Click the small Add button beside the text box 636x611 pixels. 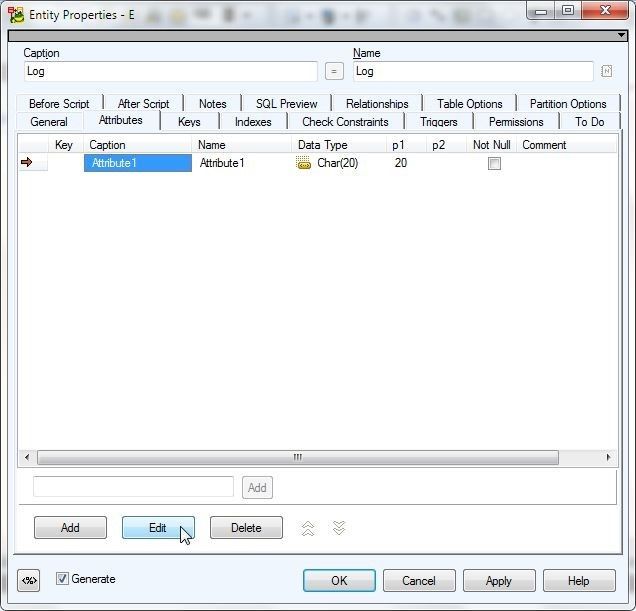point(257,488)
